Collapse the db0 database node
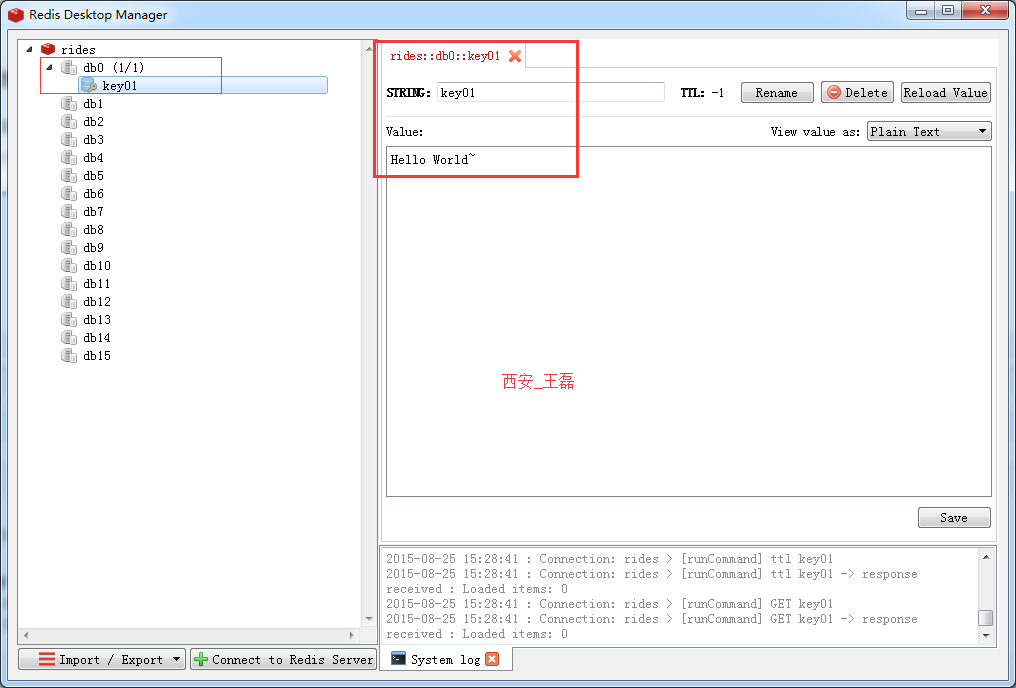The image size is (1016, 688). (49, 67)
